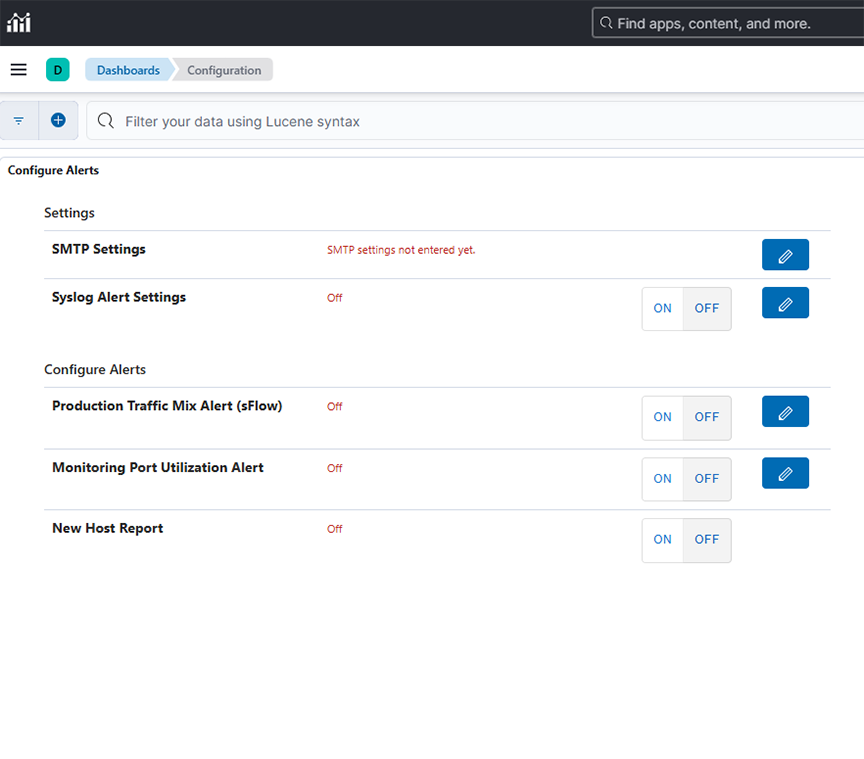Click the bar-chart logo icon in top bar

point(18,22)
